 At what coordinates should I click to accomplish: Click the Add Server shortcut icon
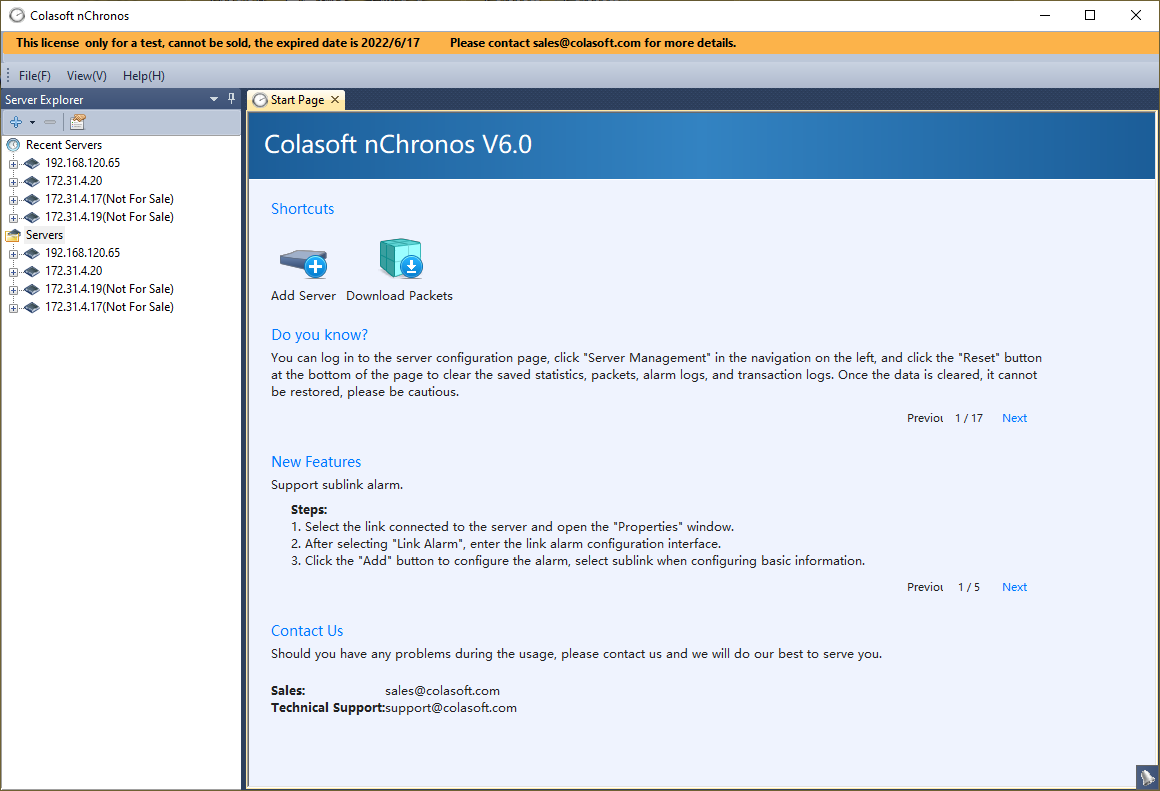click(x=303, y=262)
